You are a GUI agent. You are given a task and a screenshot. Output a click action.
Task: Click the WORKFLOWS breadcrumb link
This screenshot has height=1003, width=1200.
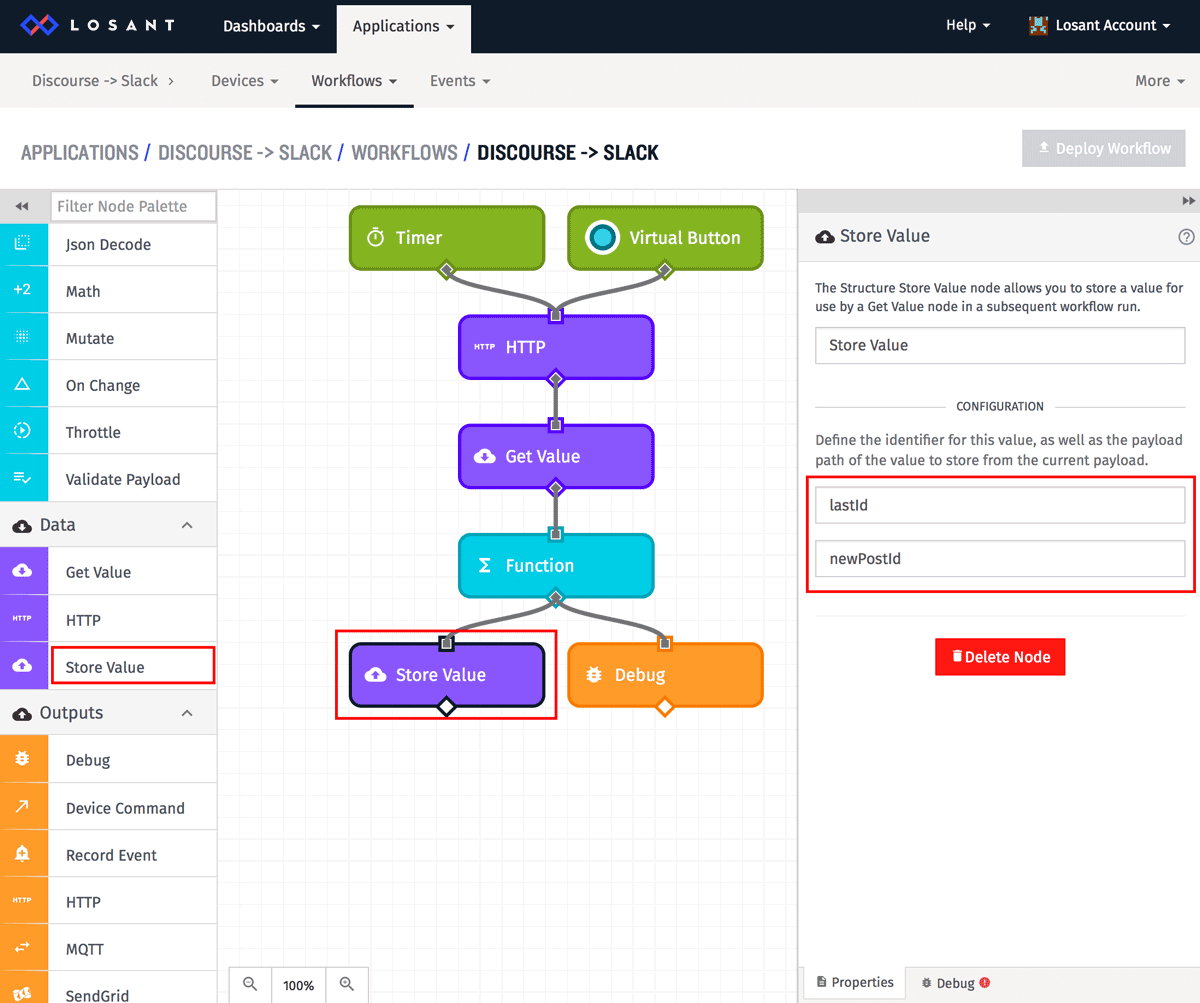click(405, 153)
